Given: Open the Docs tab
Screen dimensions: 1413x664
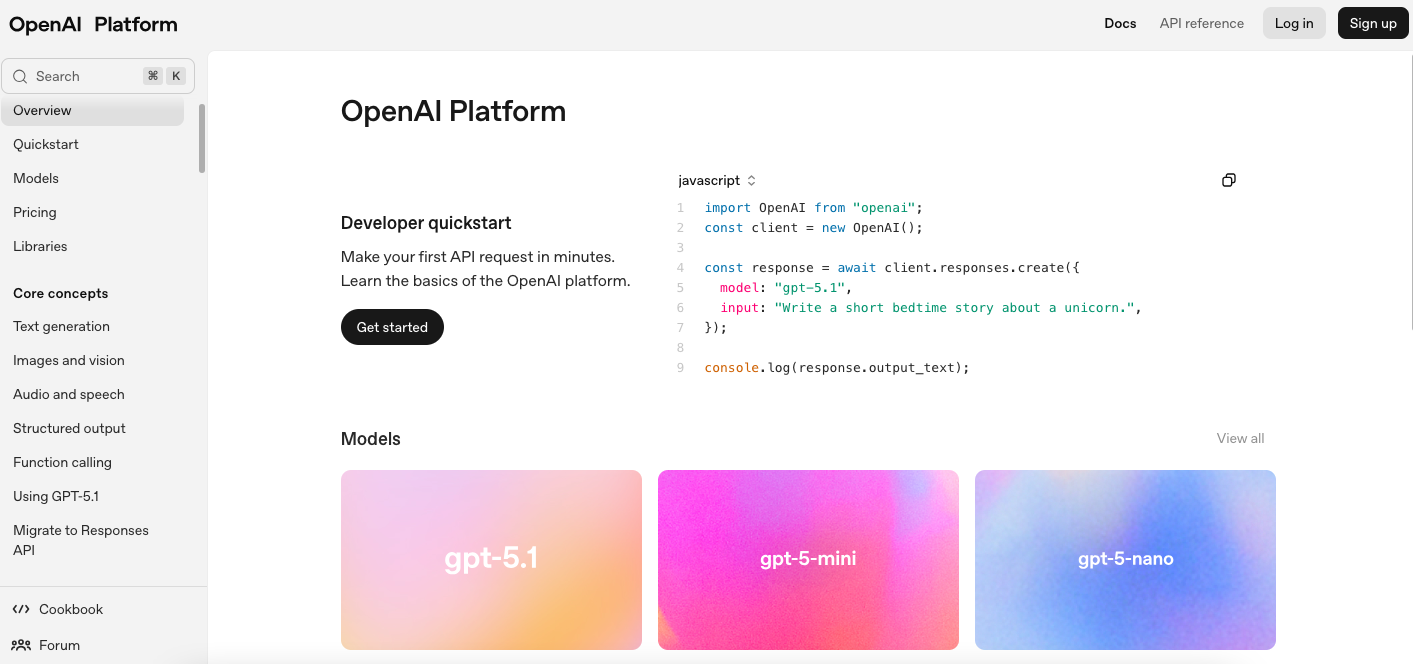Looking at the screenshot, I should pos(1120,23).
